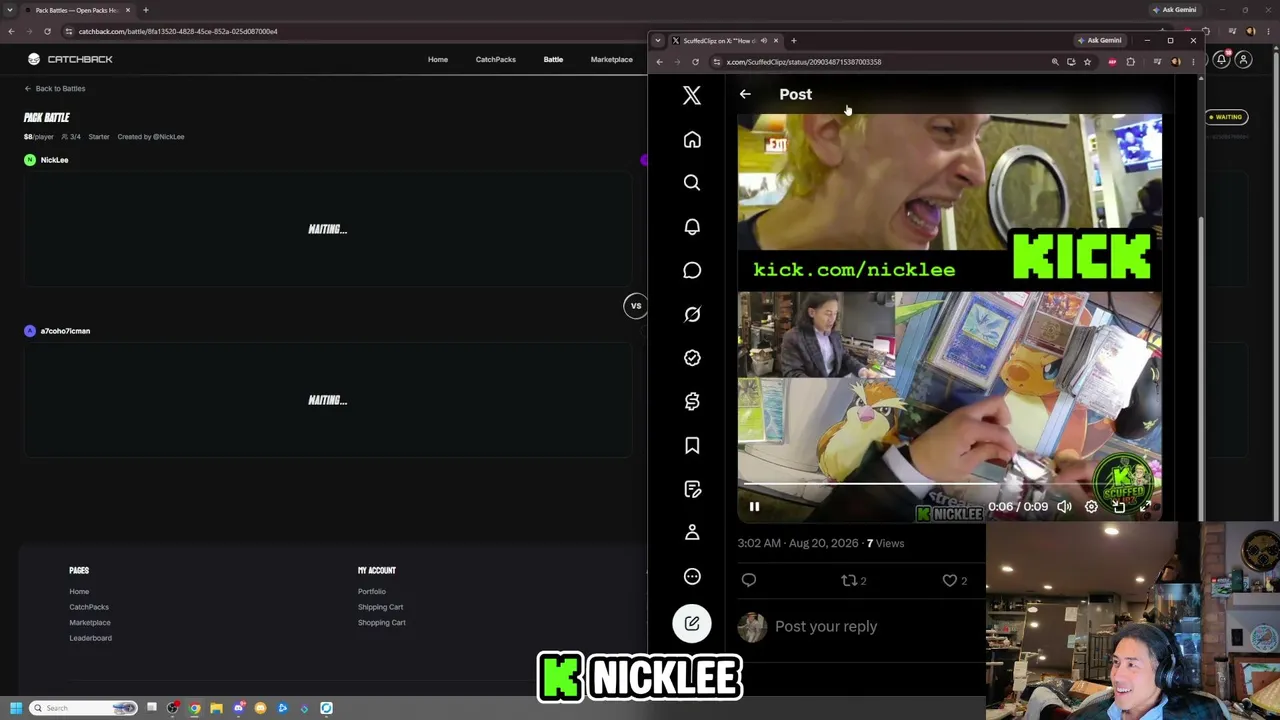
Task: Open Verified badge page in X sidebar
Action: tap(692, 358)
